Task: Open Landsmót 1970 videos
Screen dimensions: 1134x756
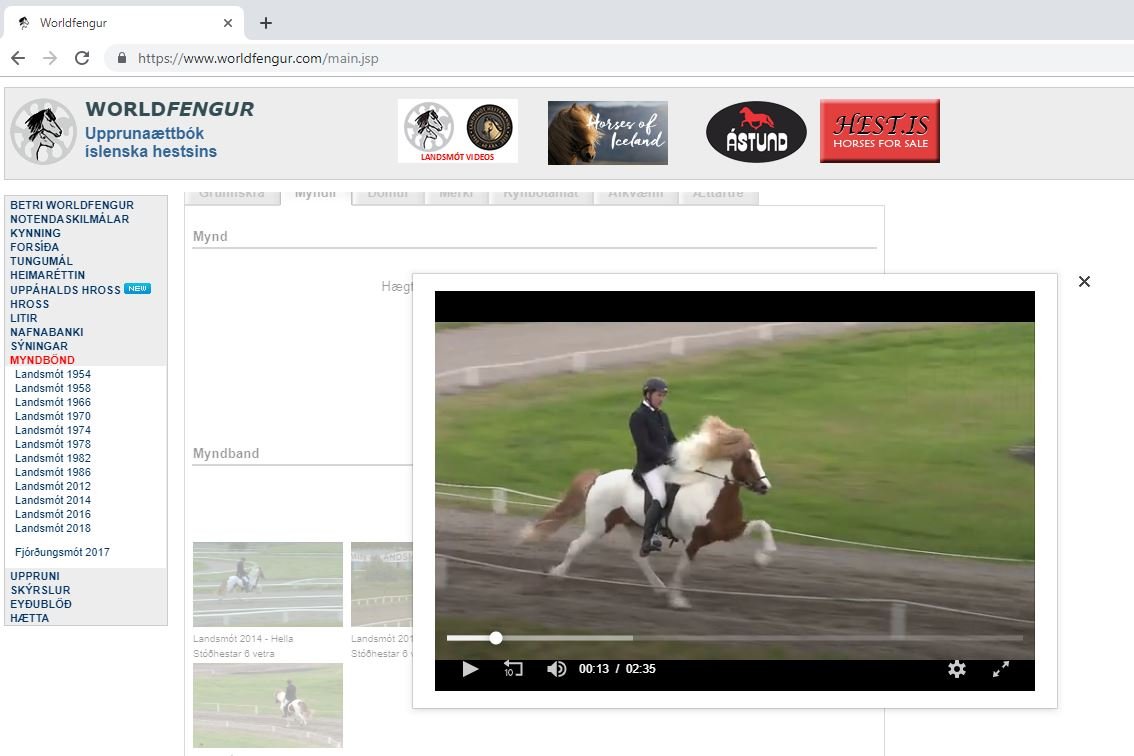Action: 53,416
